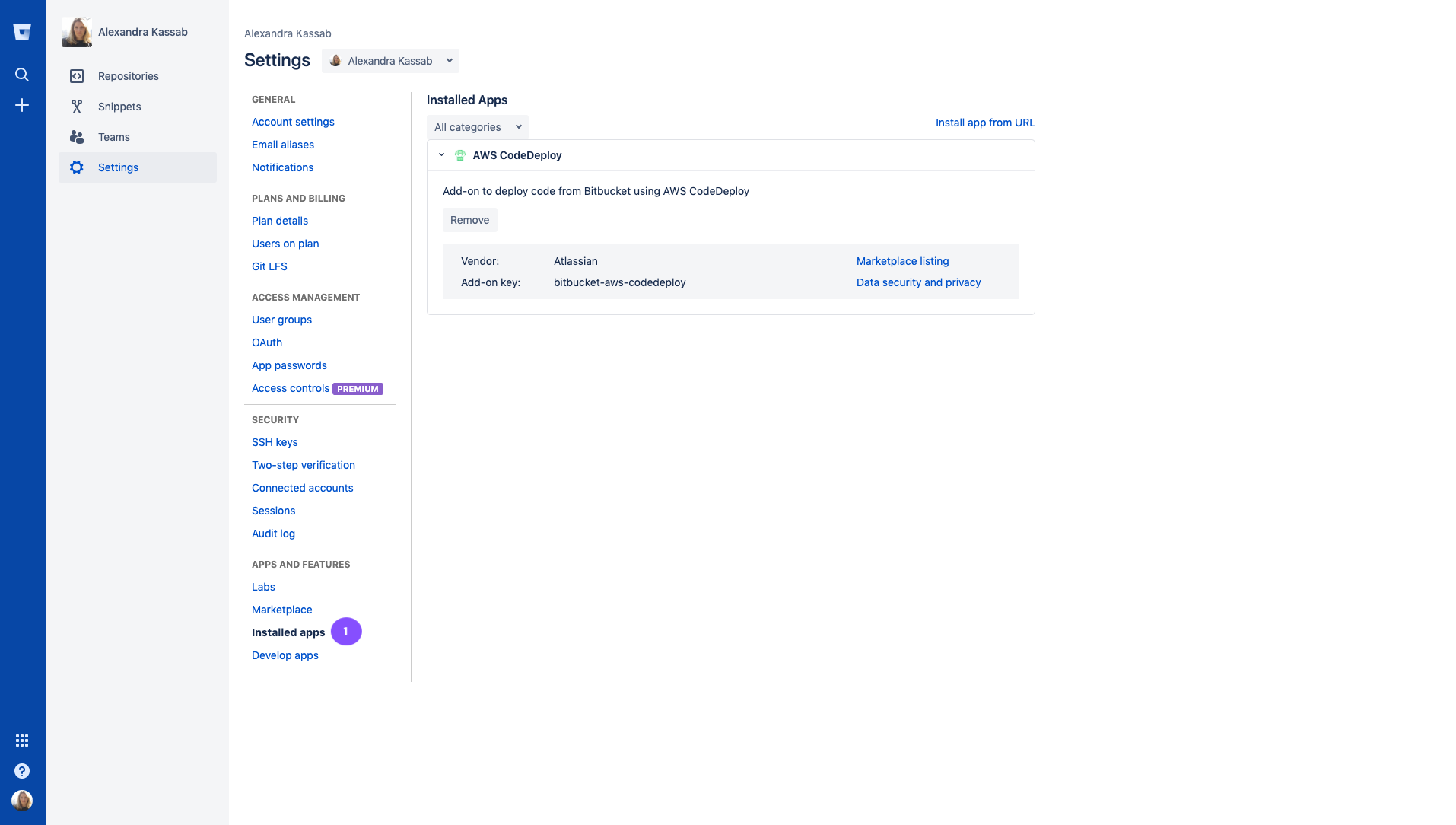Click the plus create icon
The image size is (1456, 825).
coord(22,105)
